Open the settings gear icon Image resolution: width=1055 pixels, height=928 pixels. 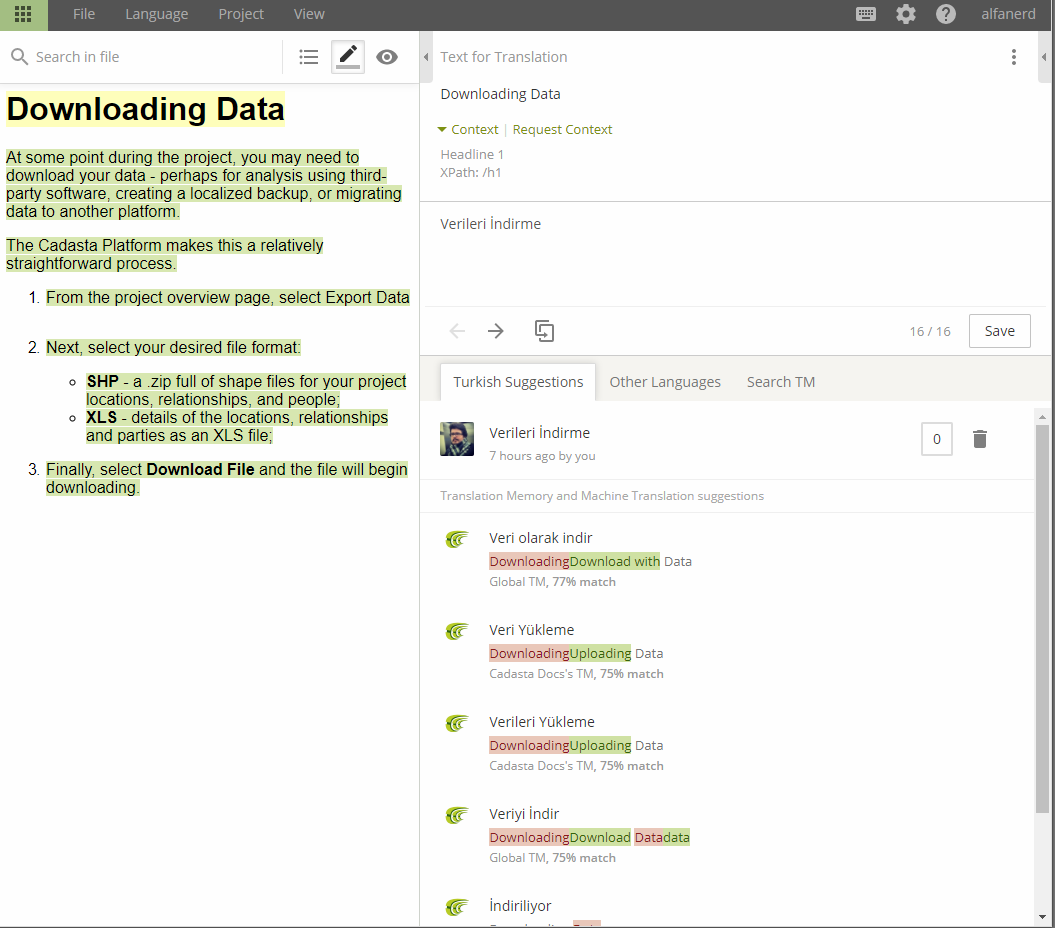[905, 14]
